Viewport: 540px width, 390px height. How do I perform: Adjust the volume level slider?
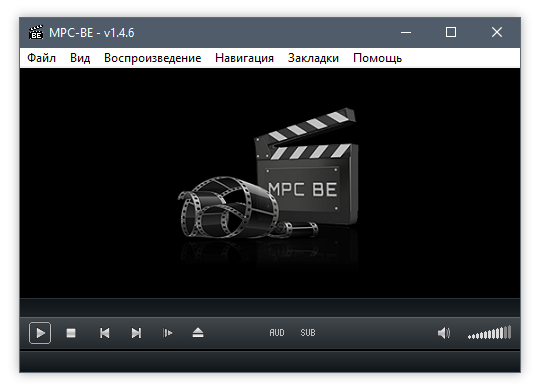tap(489, 332)
